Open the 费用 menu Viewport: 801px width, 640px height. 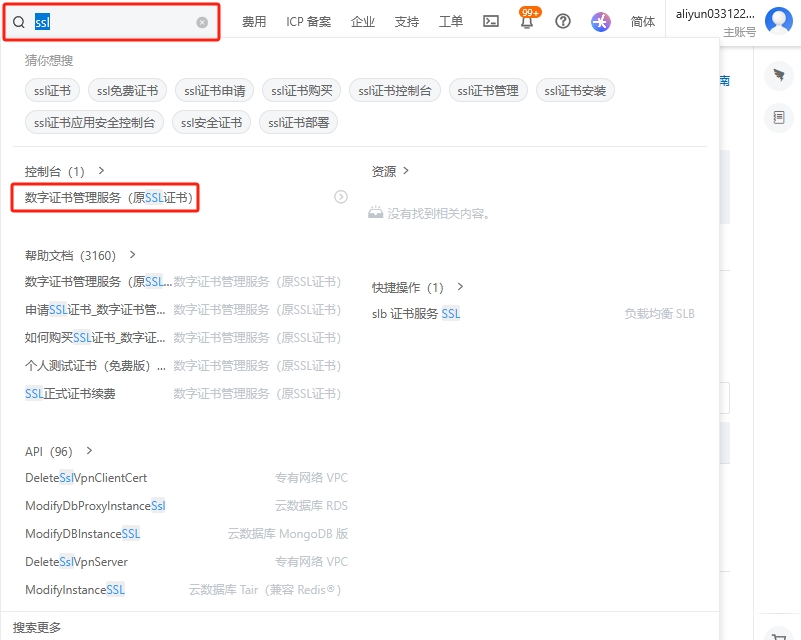coord(254,21)
